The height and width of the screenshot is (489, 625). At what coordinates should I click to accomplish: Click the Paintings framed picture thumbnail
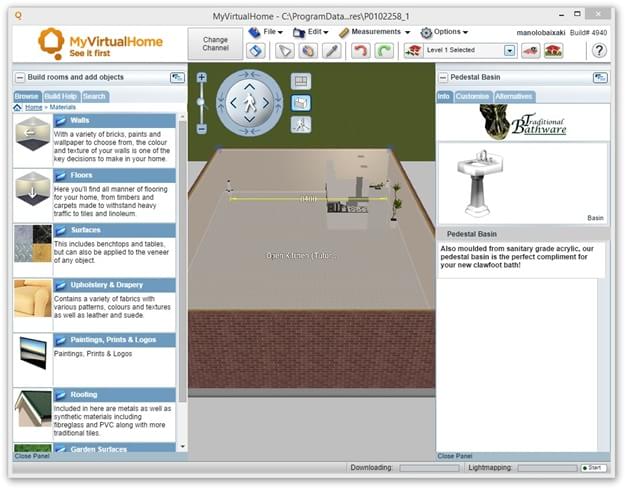coord(33,353)
